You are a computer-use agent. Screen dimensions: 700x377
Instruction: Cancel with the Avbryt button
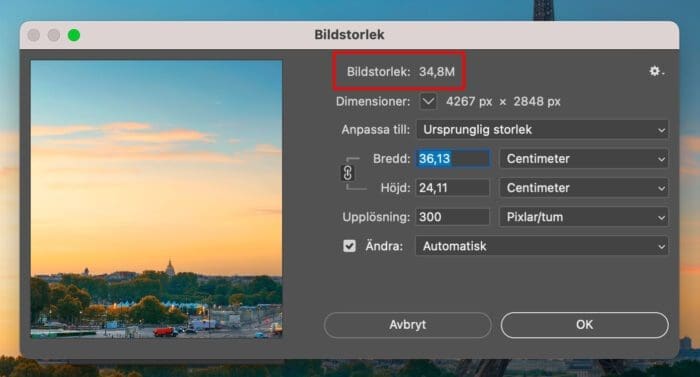408,325
